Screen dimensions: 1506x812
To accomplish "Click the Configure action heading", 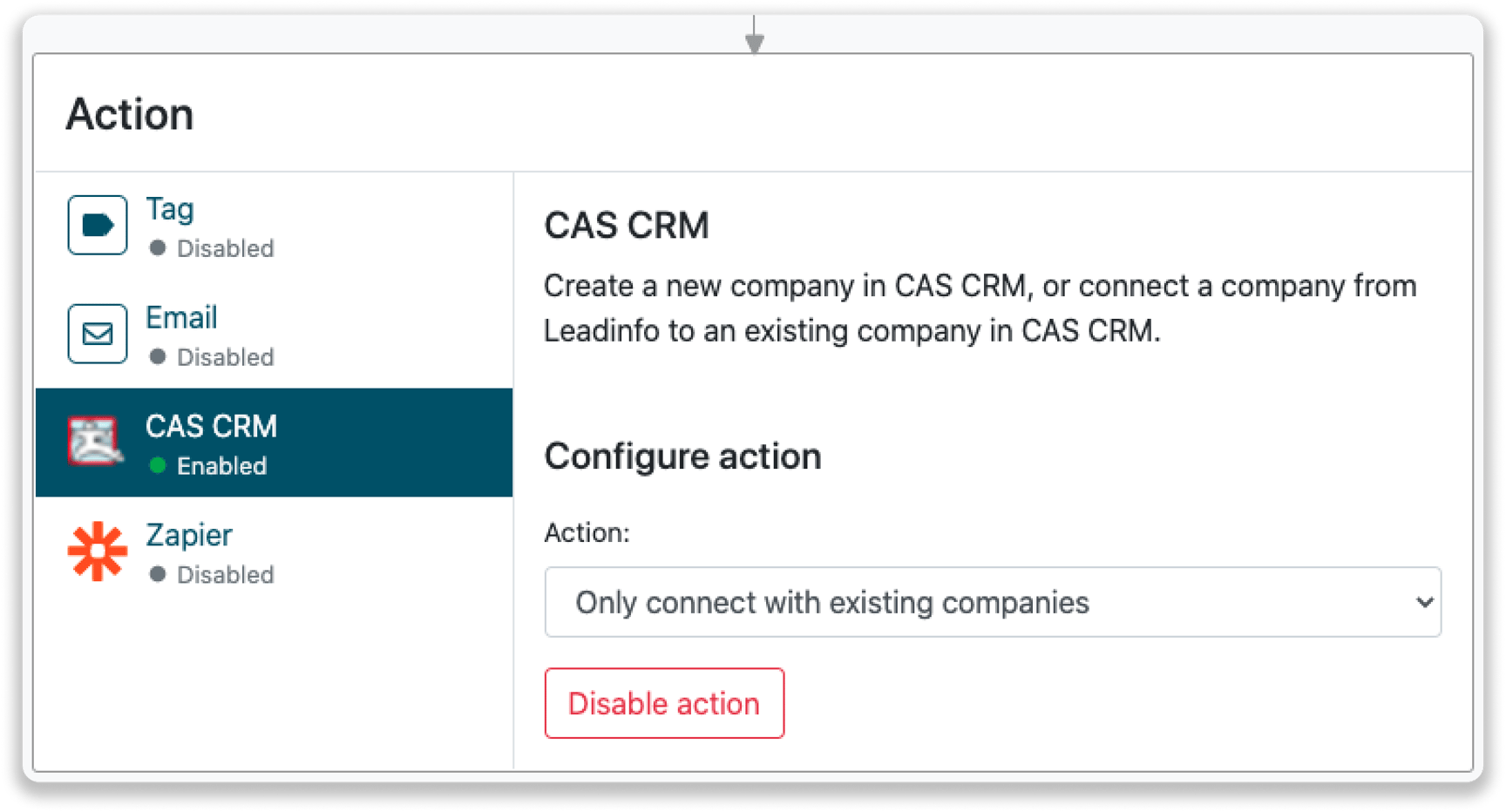I will (682, 455).
